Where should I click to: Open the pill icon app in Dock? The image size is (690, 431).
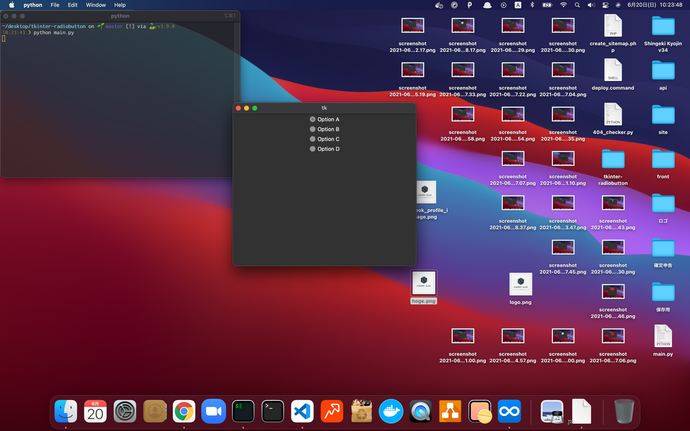pos(480,411)
